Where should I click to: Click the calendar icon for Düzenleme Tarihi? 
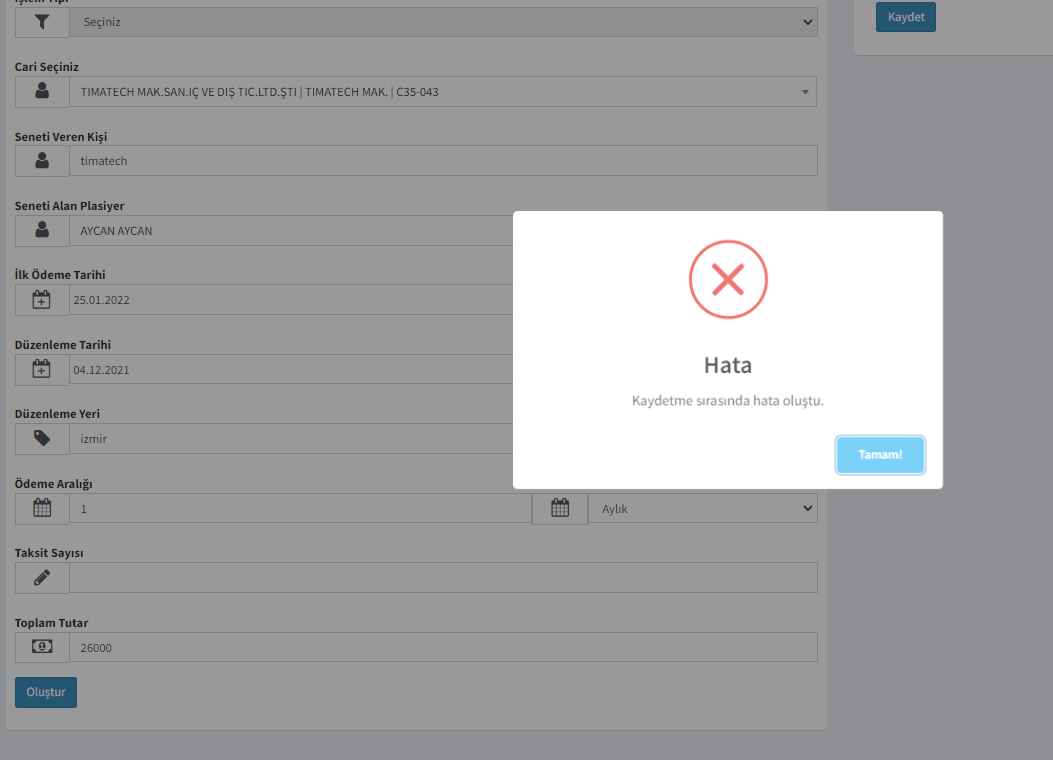[x=42, y=370]
